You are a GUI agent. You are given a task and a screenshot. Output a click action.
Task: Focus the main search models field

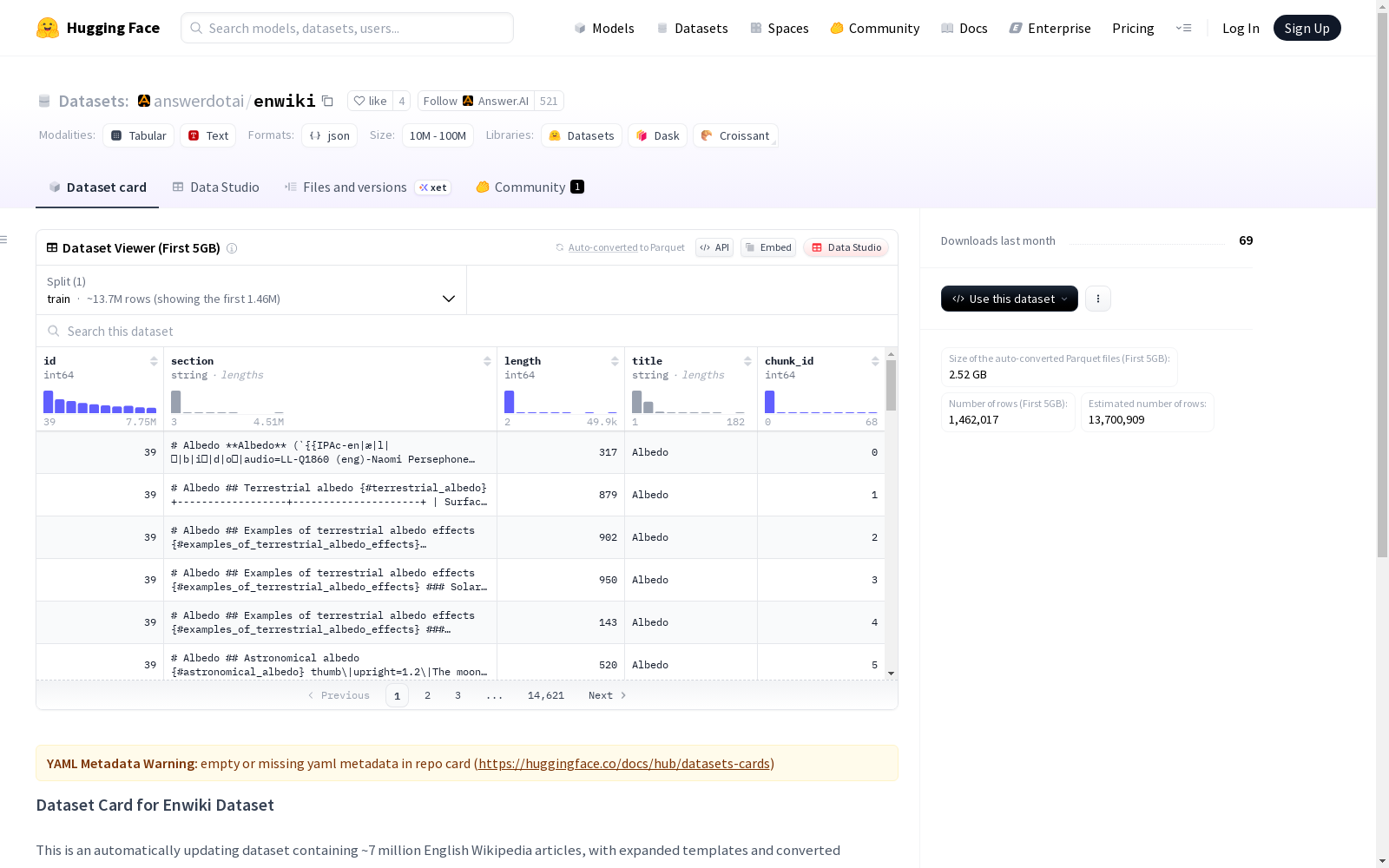coord(347,28)
